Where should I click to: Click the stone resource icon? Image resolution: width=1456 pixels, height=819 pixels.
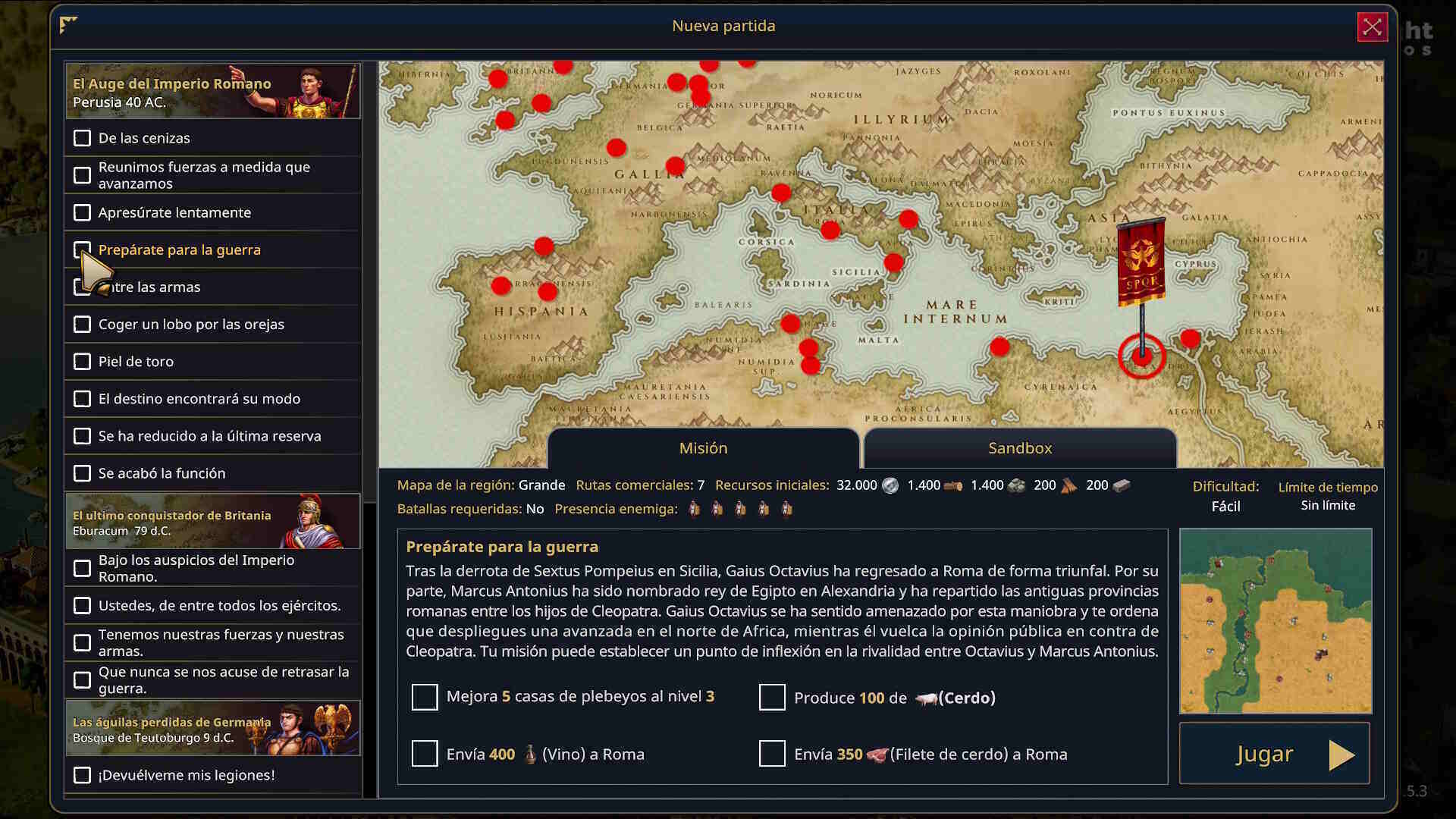coord(1016,485)
